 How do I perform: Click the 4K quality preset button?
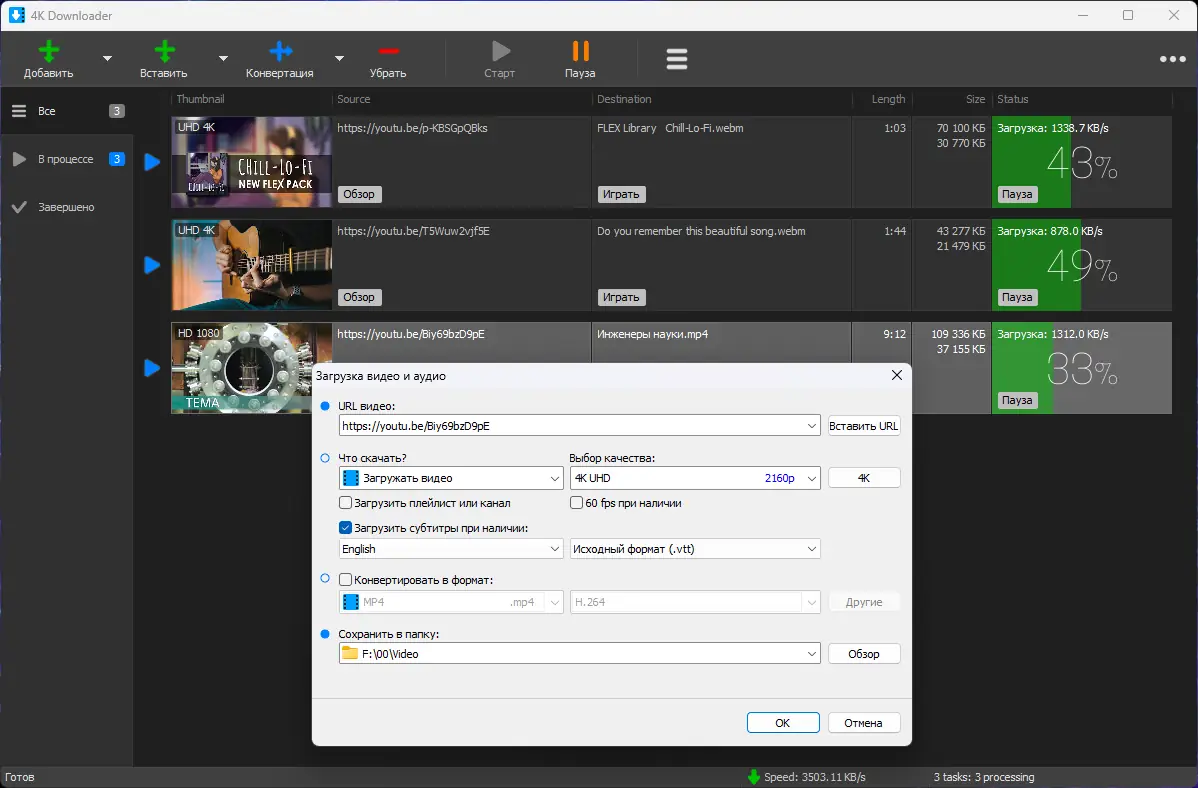pos(863,478)
